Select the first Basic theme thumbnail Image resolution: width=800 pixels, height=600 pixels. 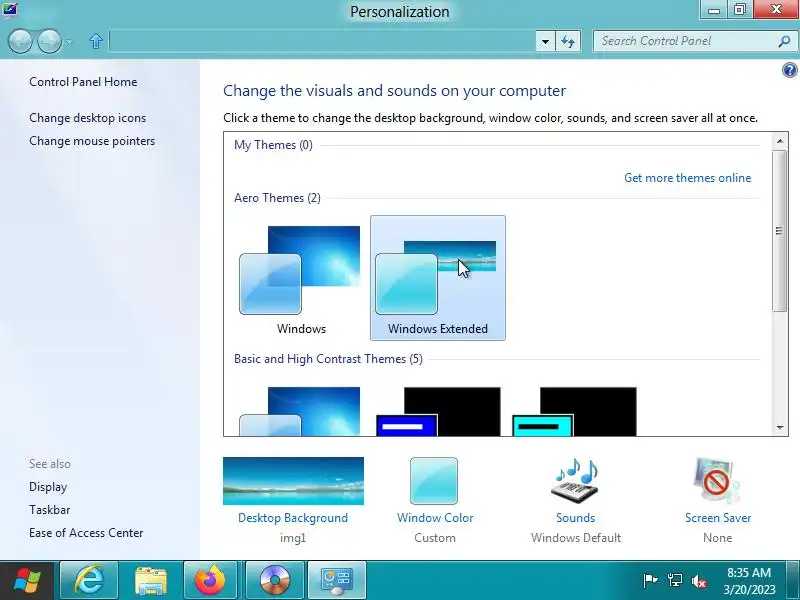pos(301,411)
